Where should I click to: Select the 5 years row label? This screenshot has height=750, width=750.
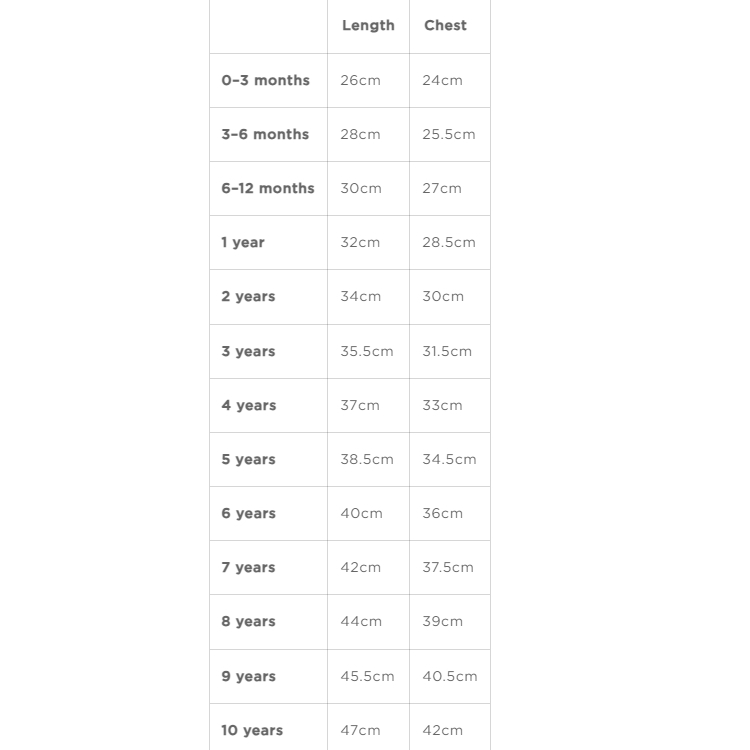[248, 459]
